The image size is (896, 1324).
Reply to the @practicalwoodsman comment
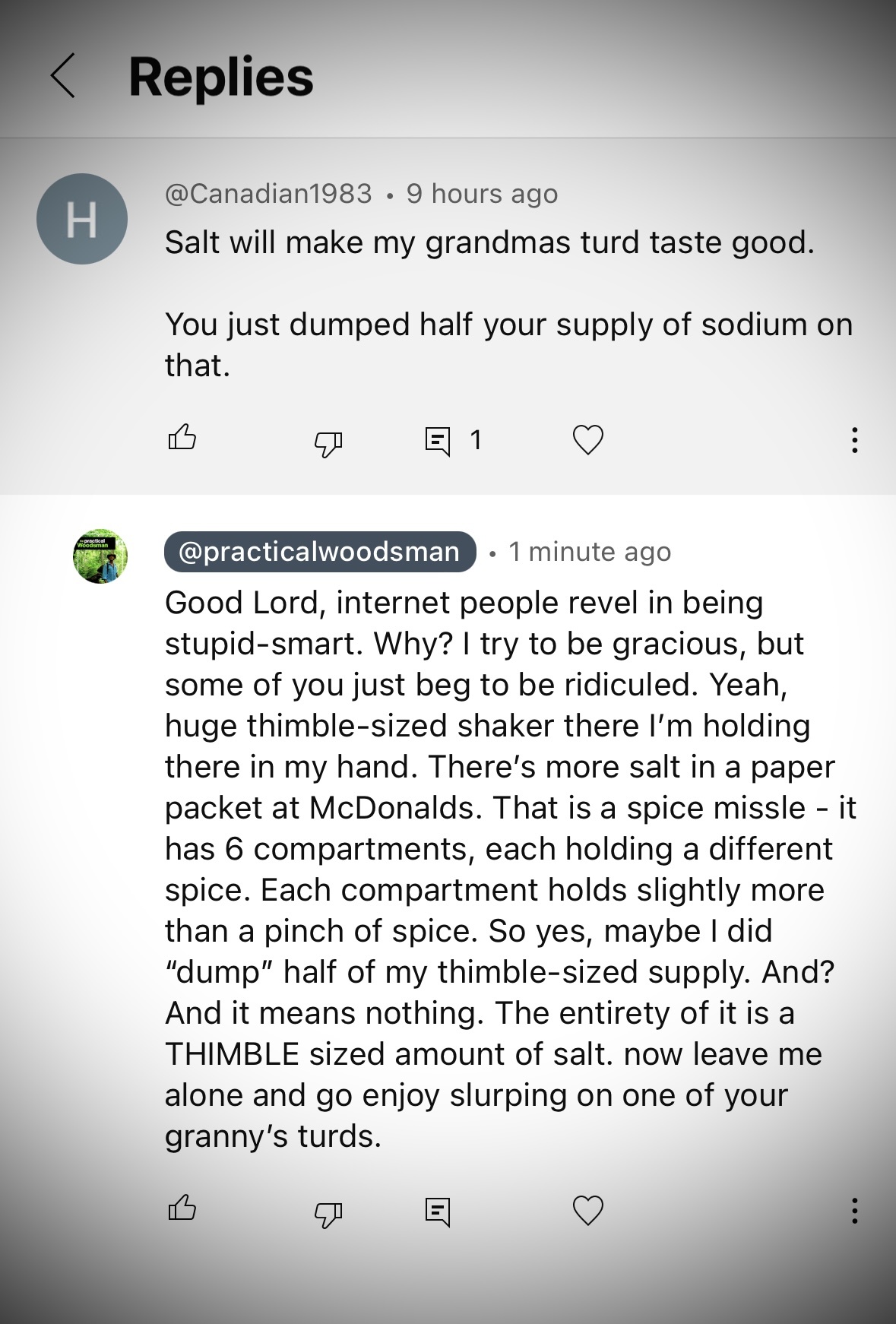437,1212
